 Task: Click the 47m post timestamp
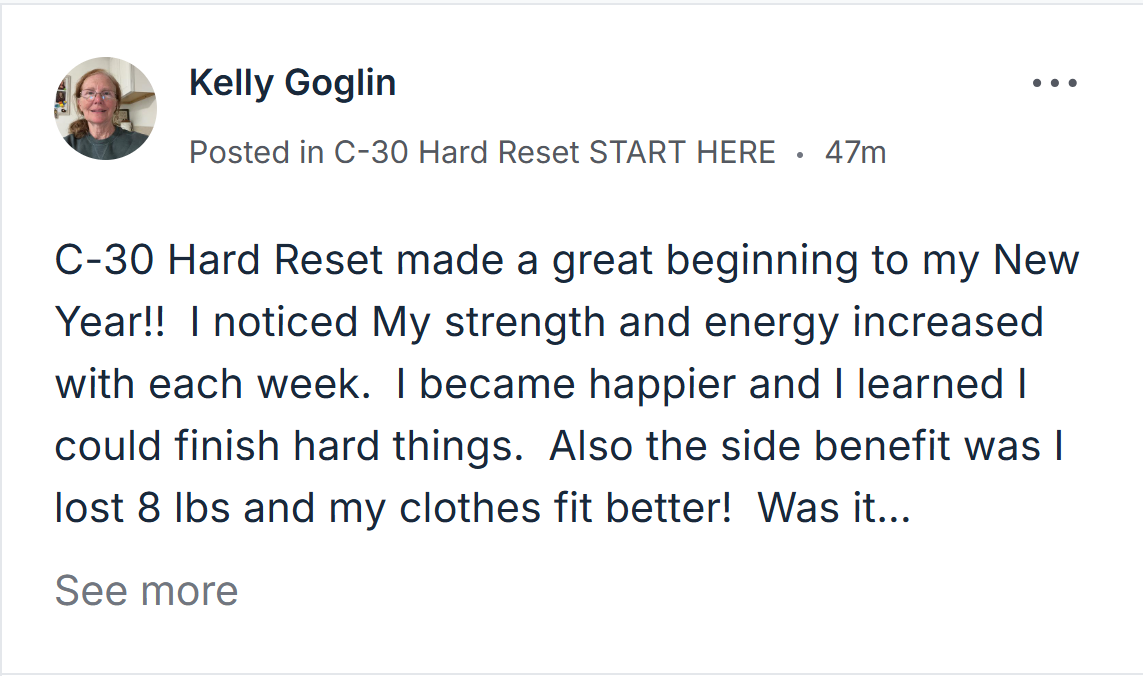click(855, 152)
